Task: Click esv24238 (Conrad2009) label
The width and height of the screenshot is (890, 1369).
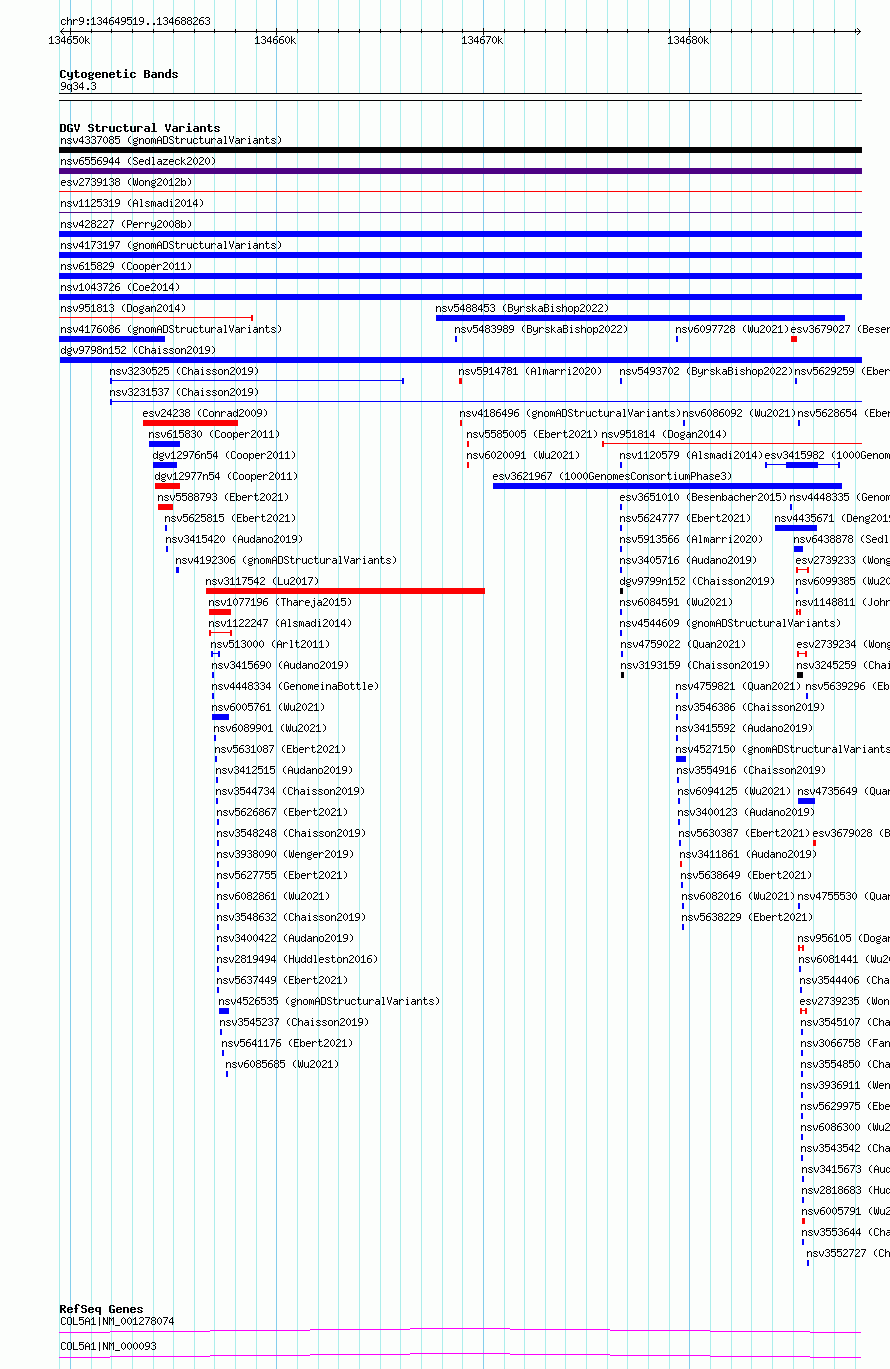Action: tap(205, 413)
